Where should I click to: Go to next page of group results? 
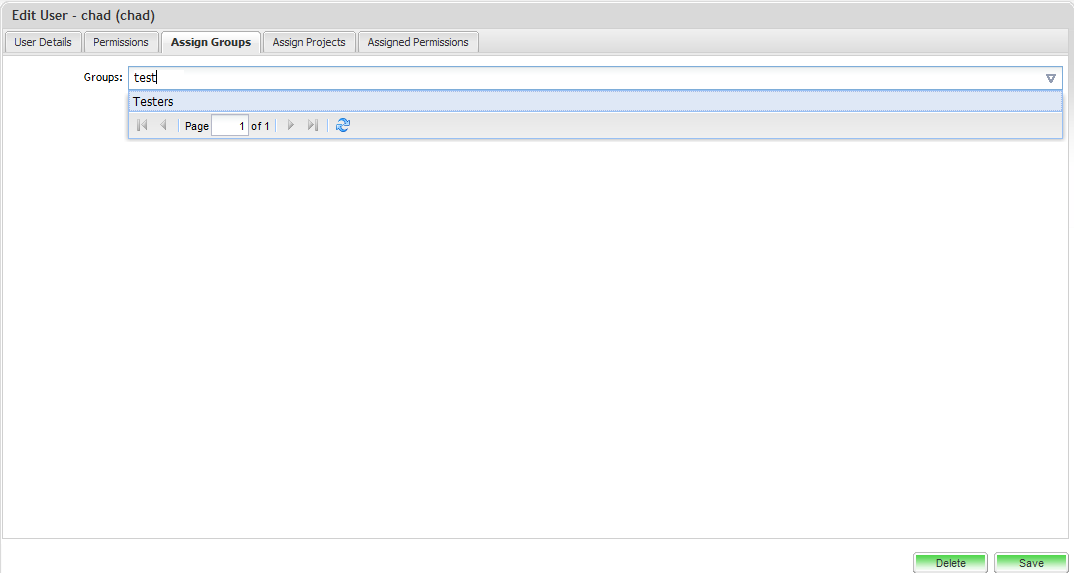291,126
